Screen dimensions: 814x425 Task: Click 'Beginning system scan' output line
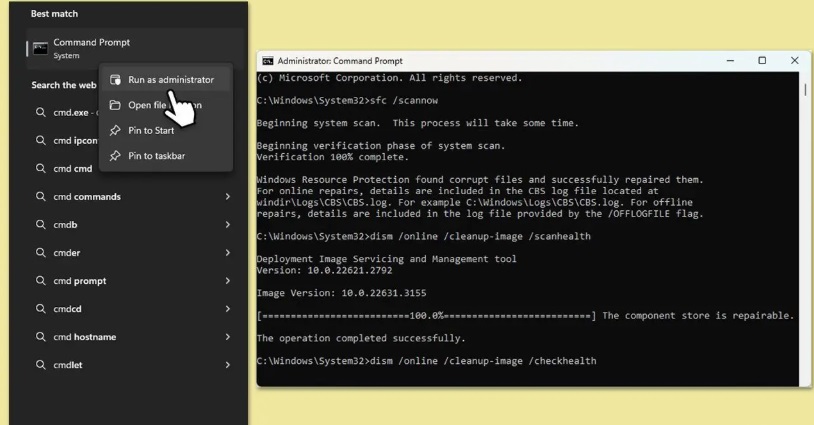pyautogui.click(x=417, y=123)
